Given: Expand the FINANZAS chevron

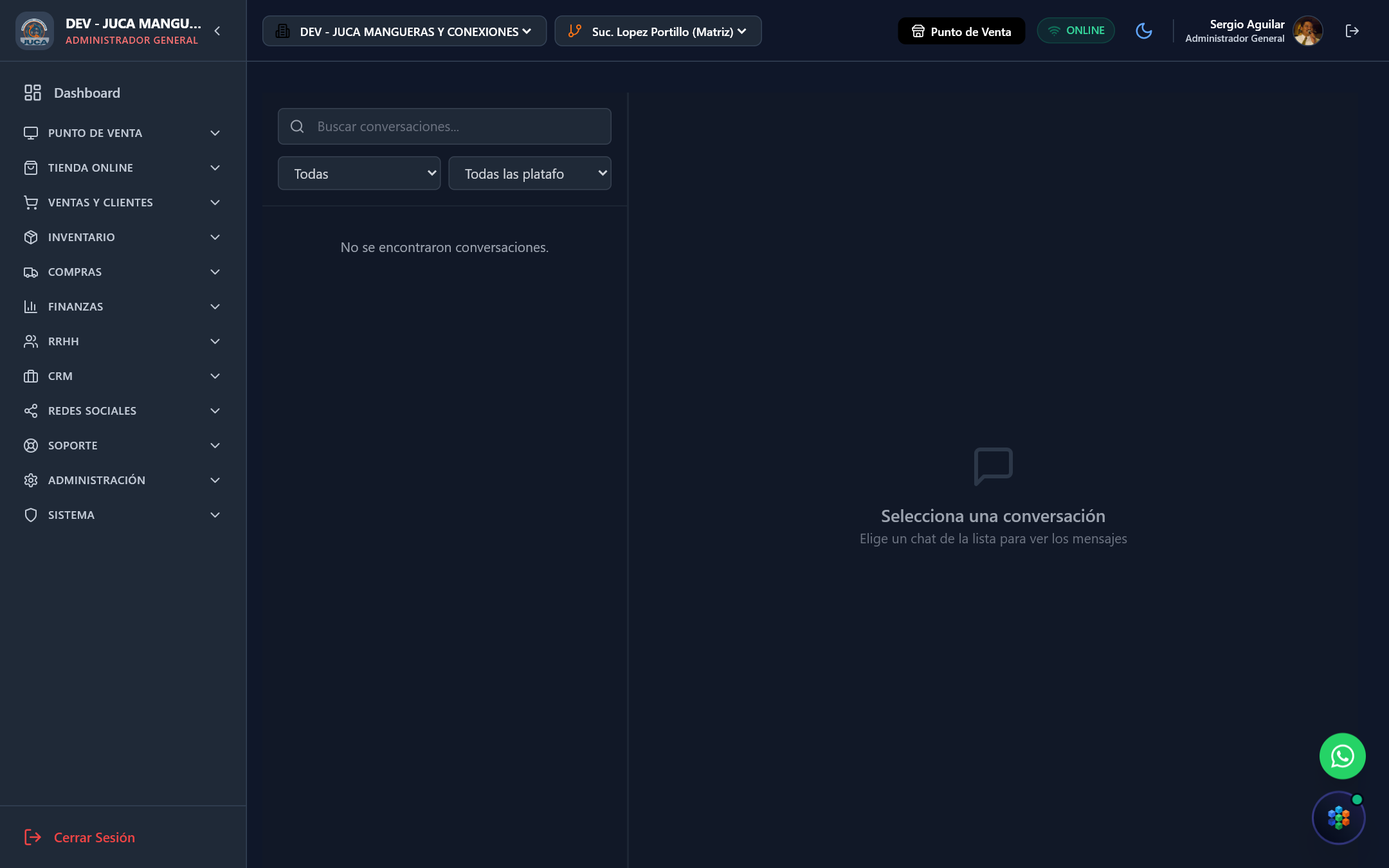Looking at the screenshot, I should (215, 307).
